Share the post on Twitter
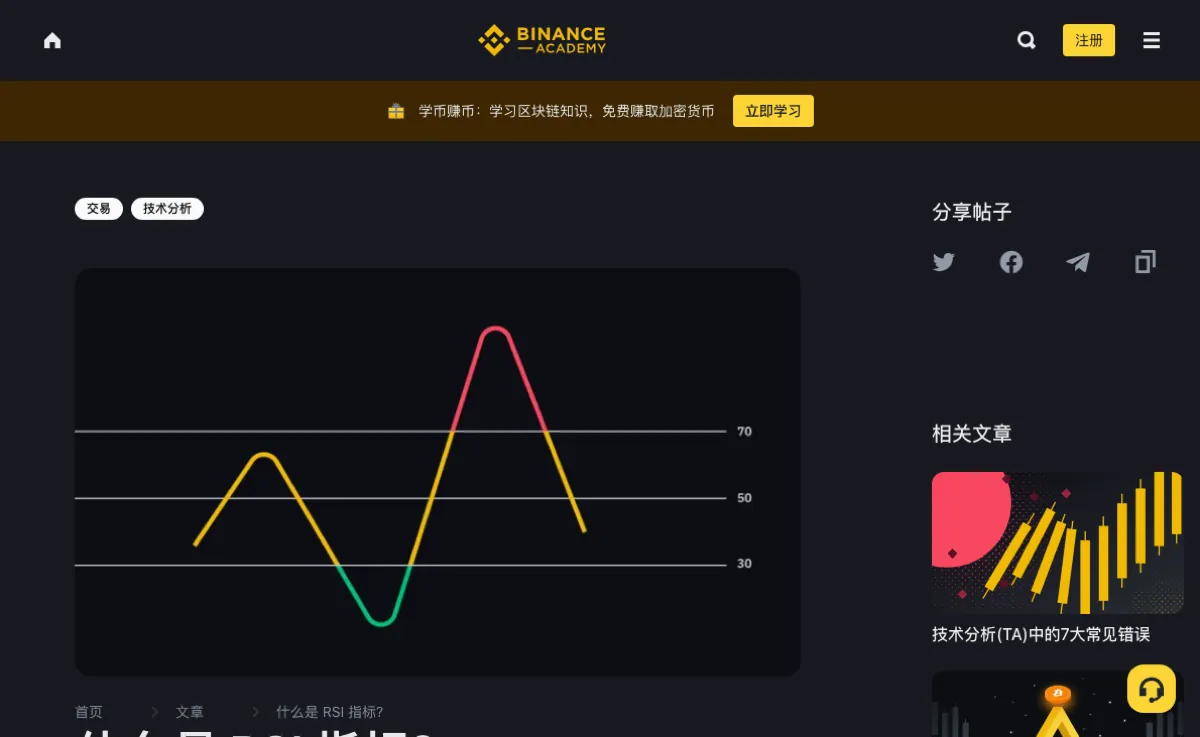The height and width of the screenshot is (737, 1200). click(944, 262)
